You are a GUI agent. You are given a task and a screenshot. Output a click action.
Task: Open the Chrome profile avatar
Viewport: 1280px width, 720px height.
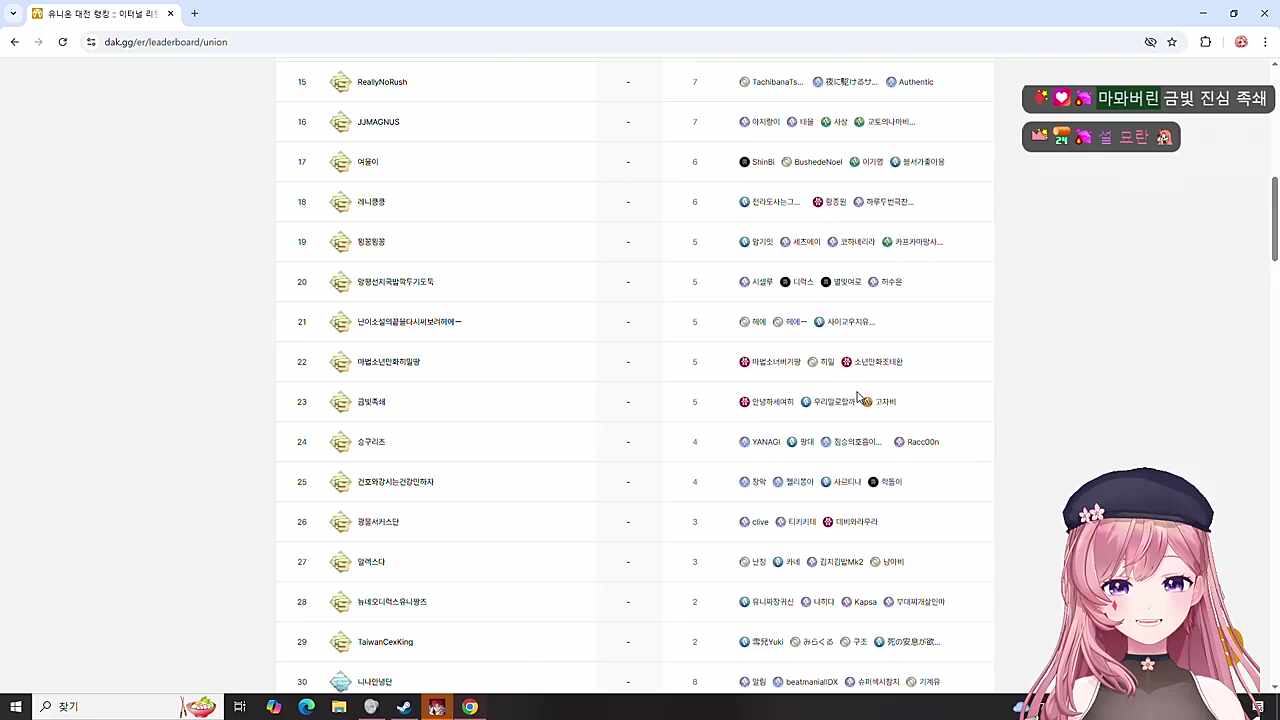coord(1241,42)
